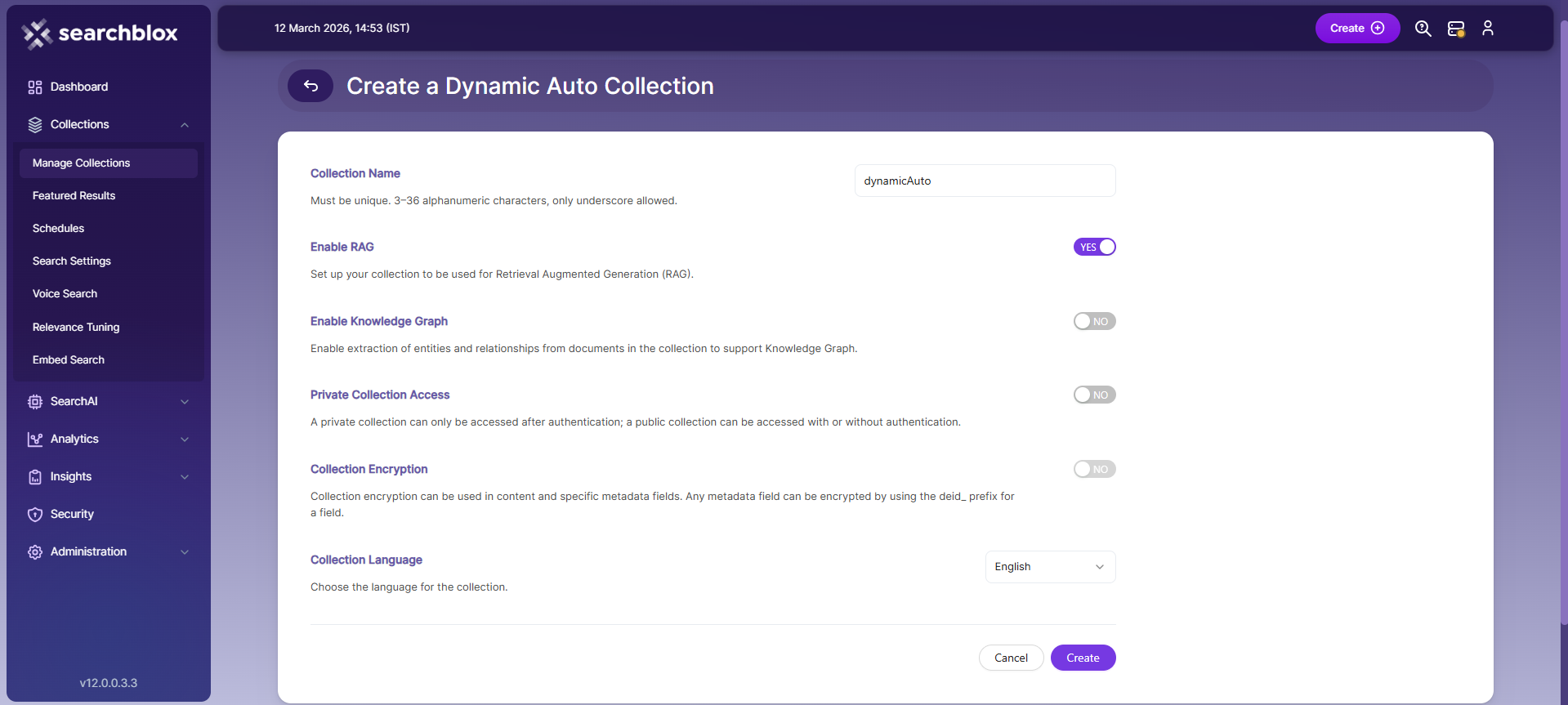Click the Analytics chart icon
This screenshot has height=705, width=1568.
point(35,440)
